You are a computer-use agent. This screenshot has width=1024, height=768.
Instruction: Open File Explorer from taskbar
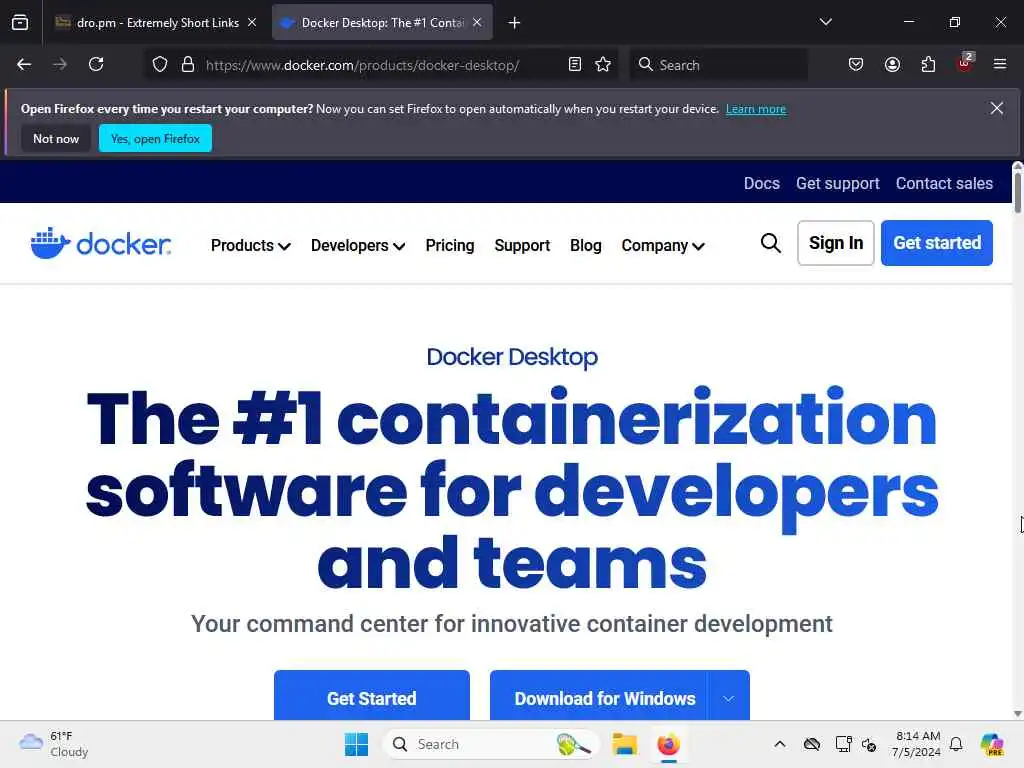click(624, 744)
